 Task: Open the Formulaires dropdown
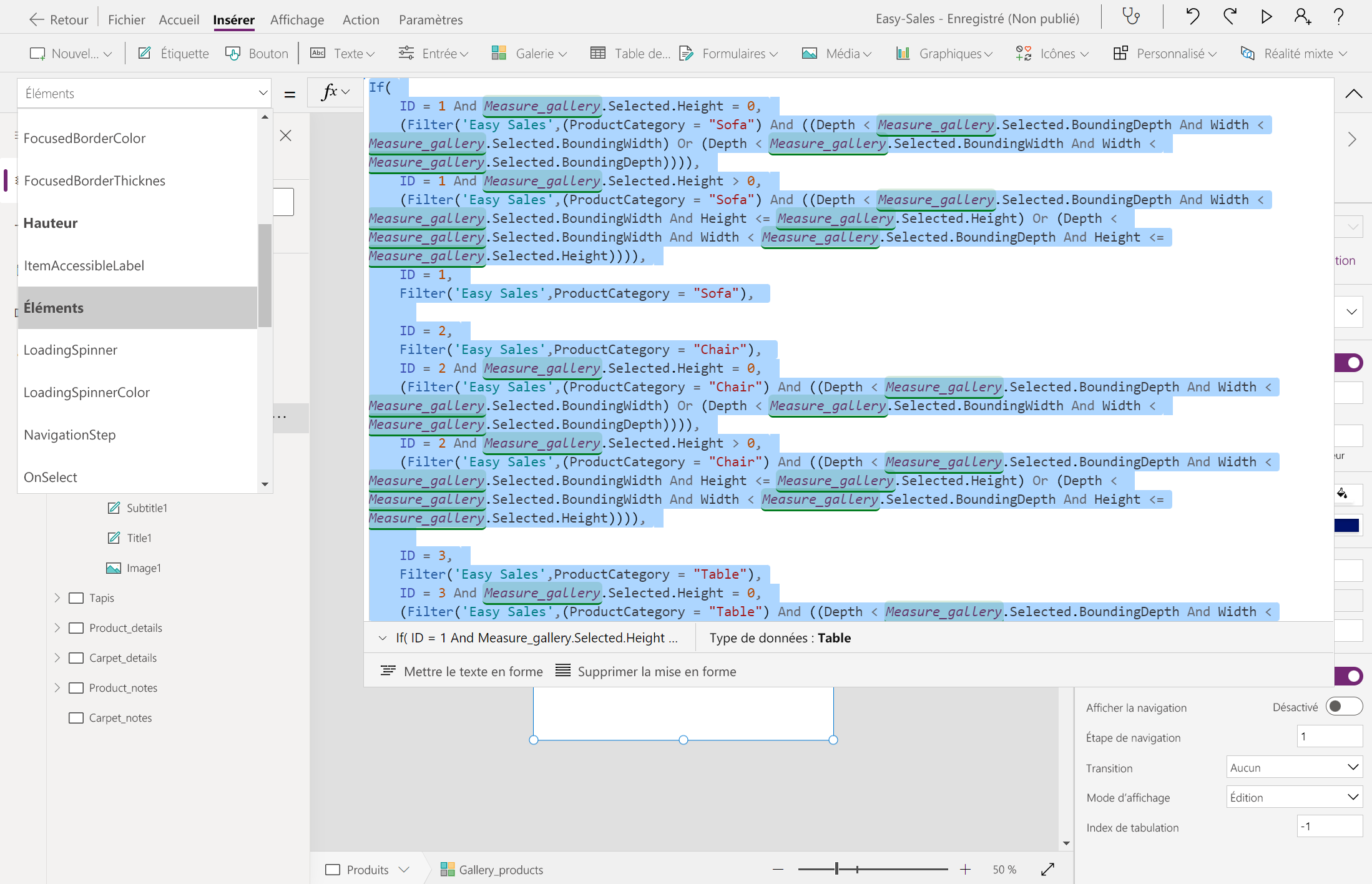pyautogui.click(x=728, y=53)
